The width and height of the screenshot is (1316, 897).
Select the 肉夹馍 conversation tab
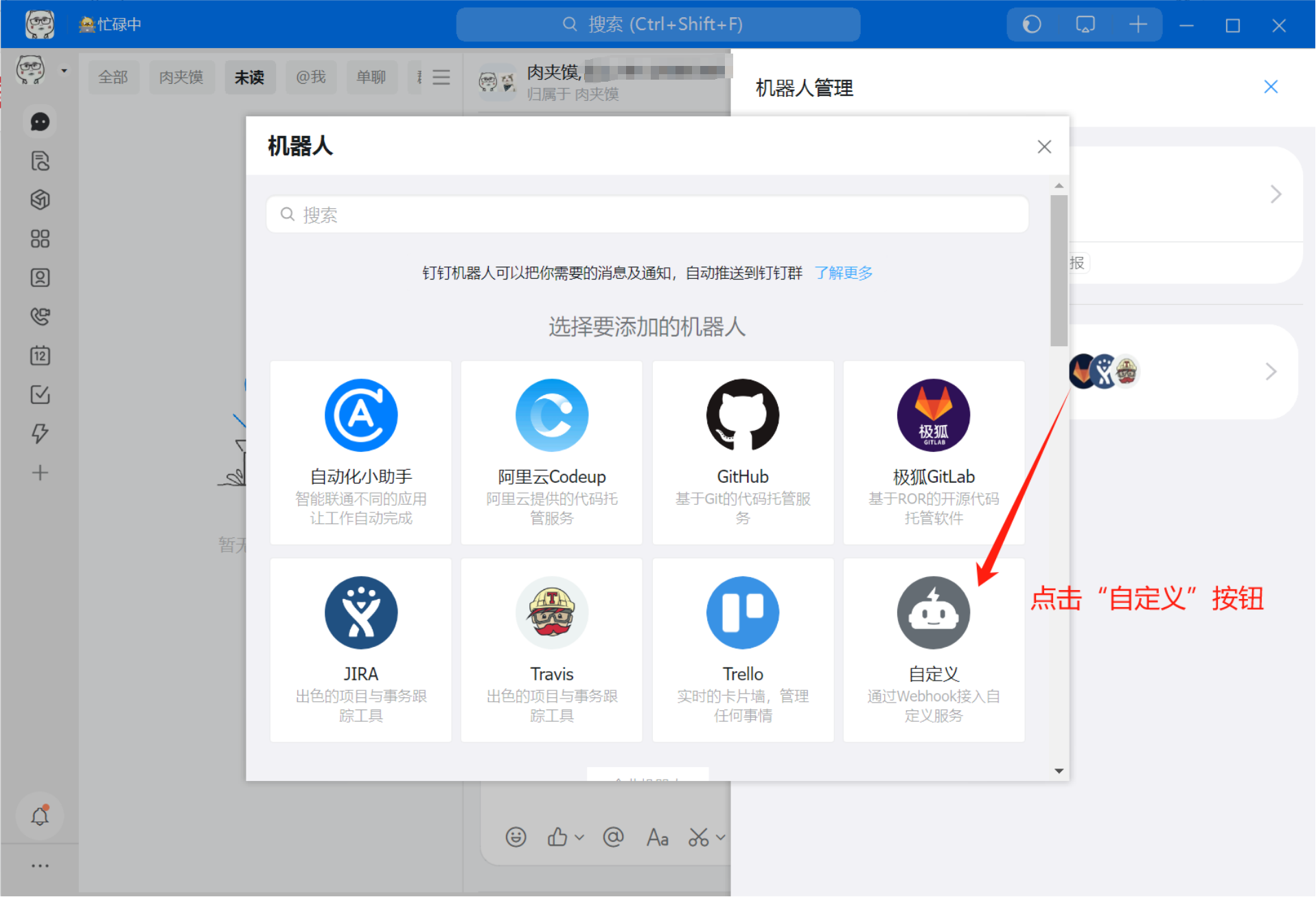point(181,78)
